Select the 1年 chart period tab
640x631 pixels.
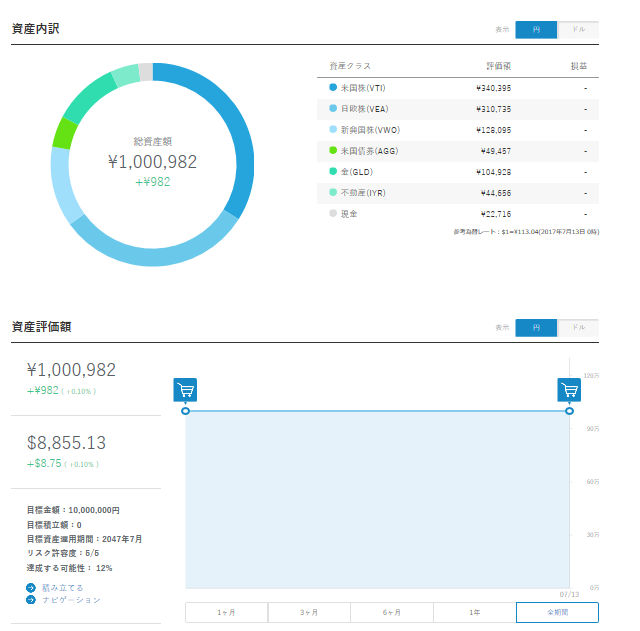click(x=474, y=612)
